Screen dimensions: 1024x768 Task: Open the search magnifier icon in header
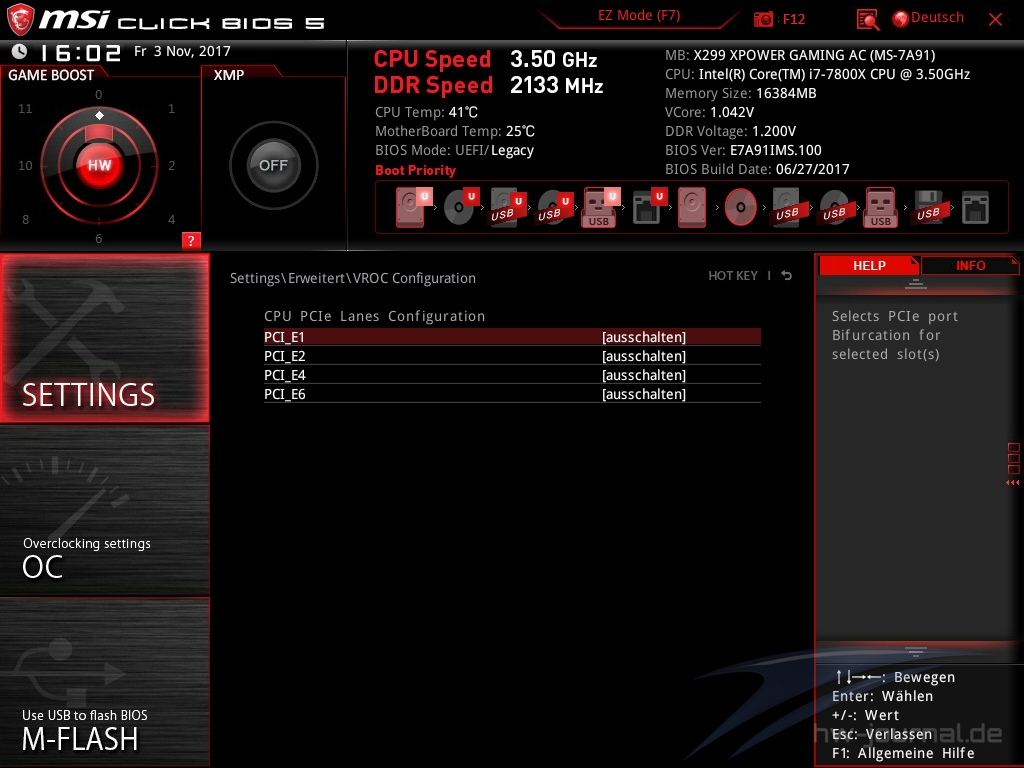coord(867,20)
